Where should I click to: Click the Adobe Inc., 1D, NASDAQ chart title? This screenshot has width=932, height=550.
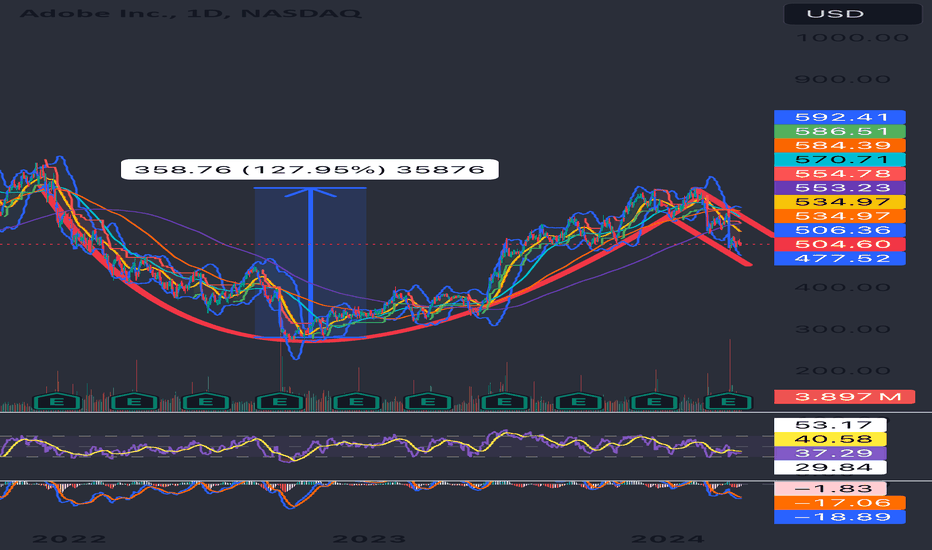click(190, 12)
